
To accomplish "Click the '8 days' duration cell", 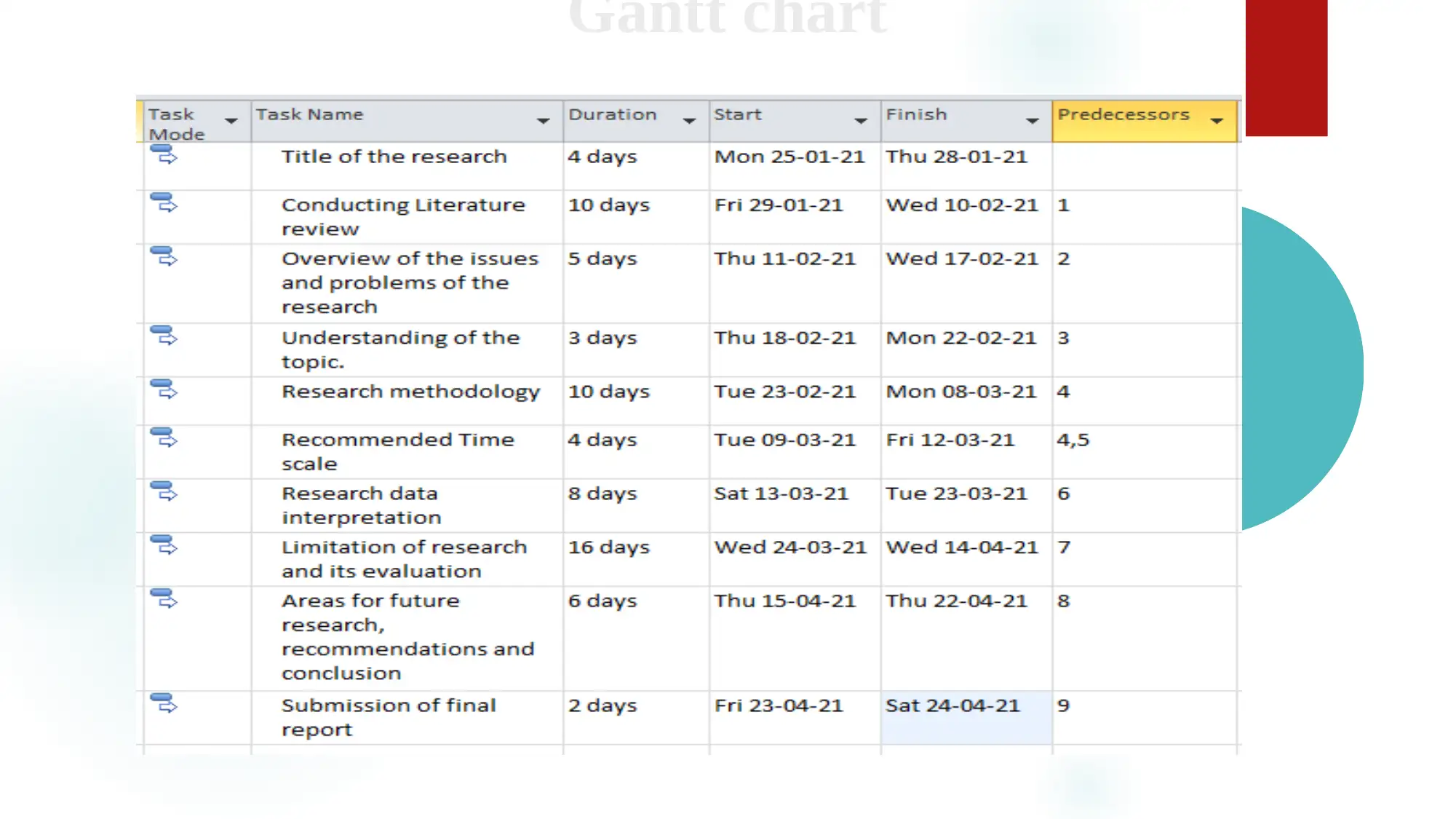I will coord(636,505).
